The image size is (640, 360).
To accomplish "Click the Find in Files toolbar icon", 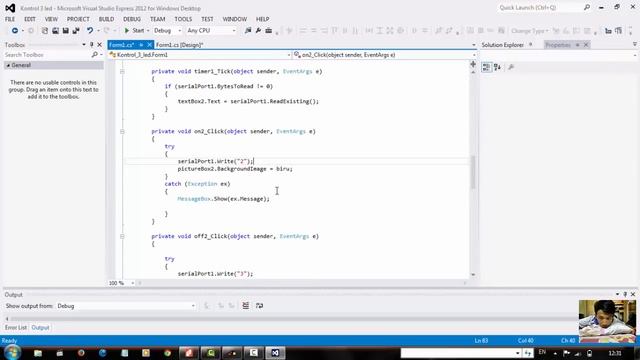I will click(248, 31).
